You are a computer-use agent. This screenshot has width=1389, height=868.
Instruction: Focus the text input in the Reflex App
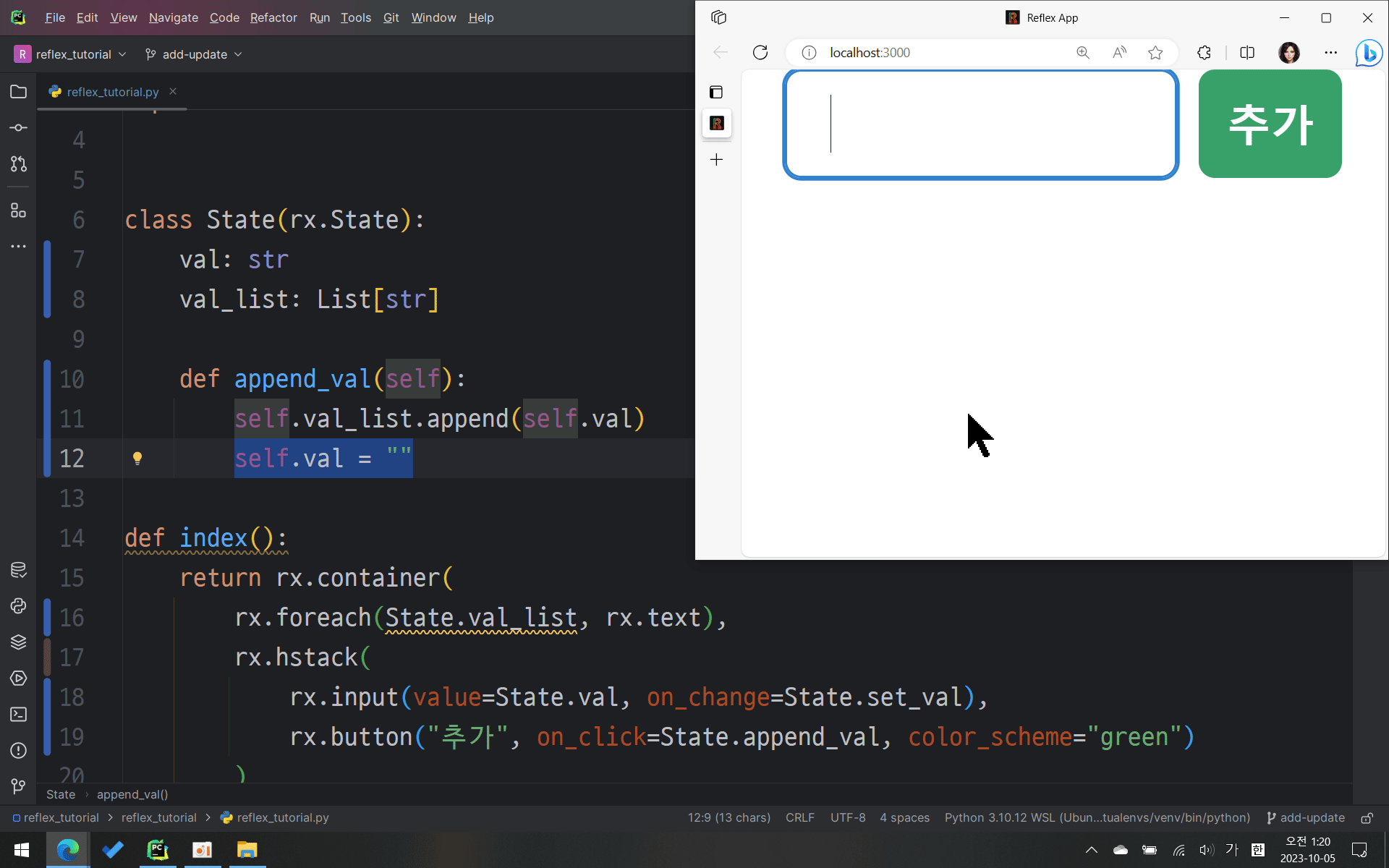tap(980, 124)
